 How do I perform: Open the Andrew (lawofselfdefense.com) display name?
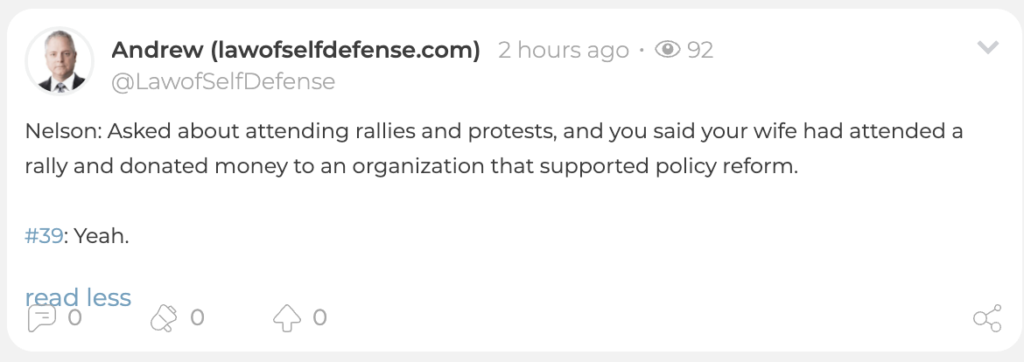[296, 50]
